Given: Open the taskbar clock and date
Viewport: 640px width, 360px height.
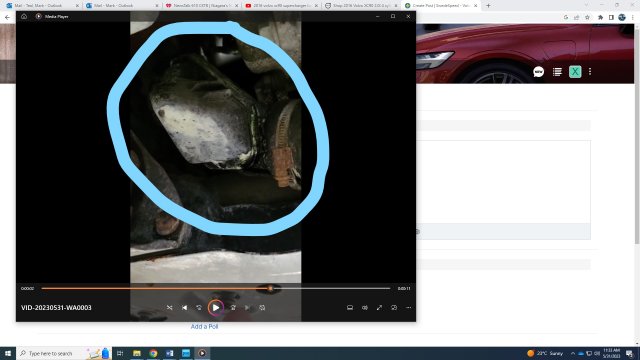Looking at the screenshot, I should [611, 353].
